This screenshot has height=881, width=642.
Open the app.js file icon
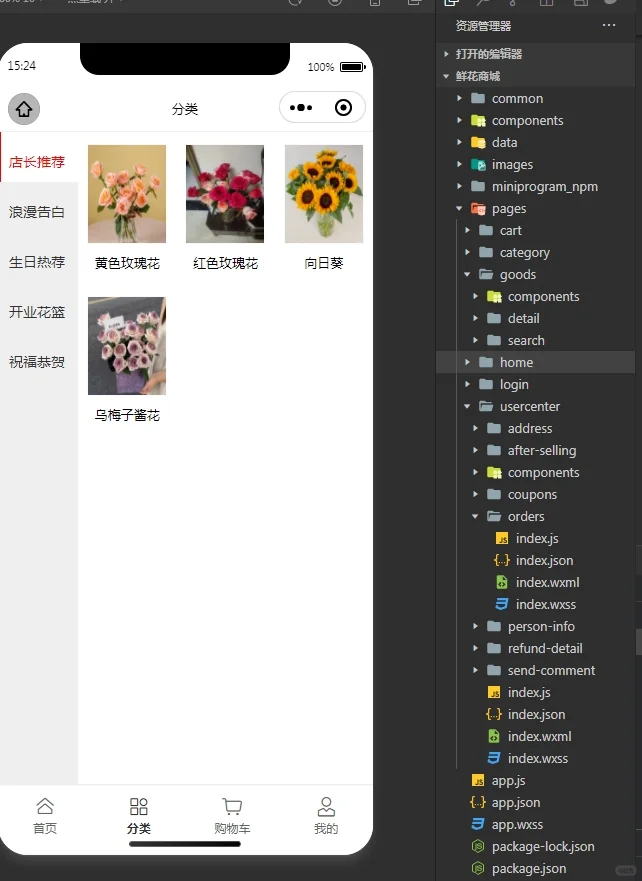pos(478,780)
